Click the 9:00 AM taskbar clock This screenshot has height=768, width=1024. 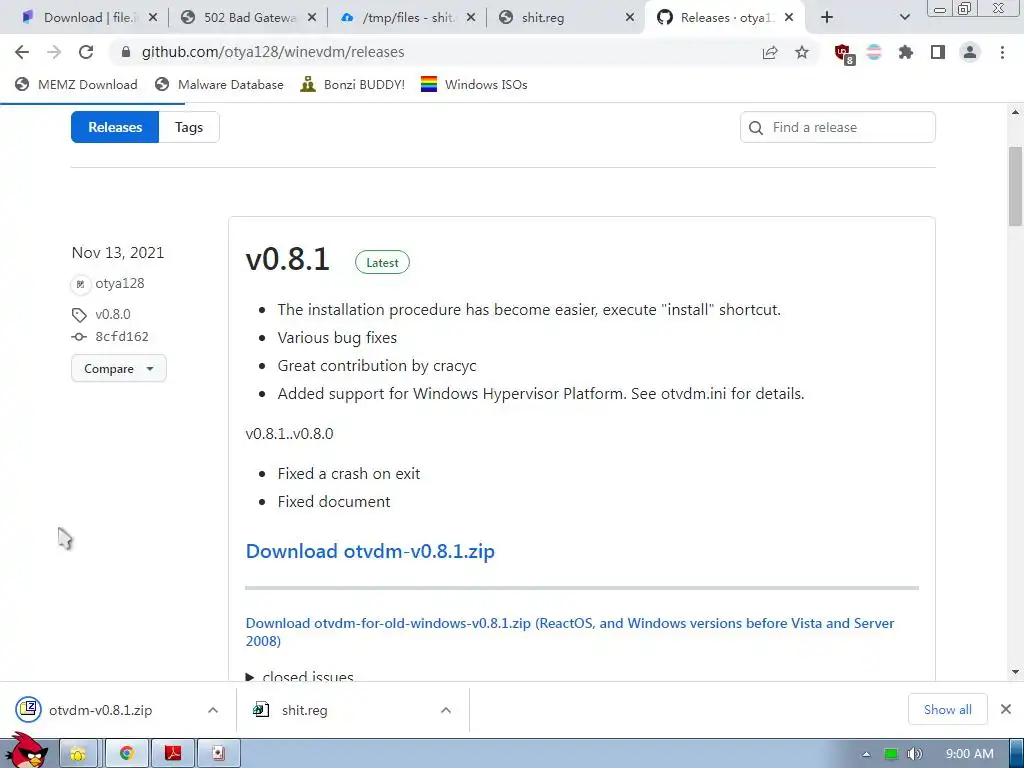[x=969, y=754]
